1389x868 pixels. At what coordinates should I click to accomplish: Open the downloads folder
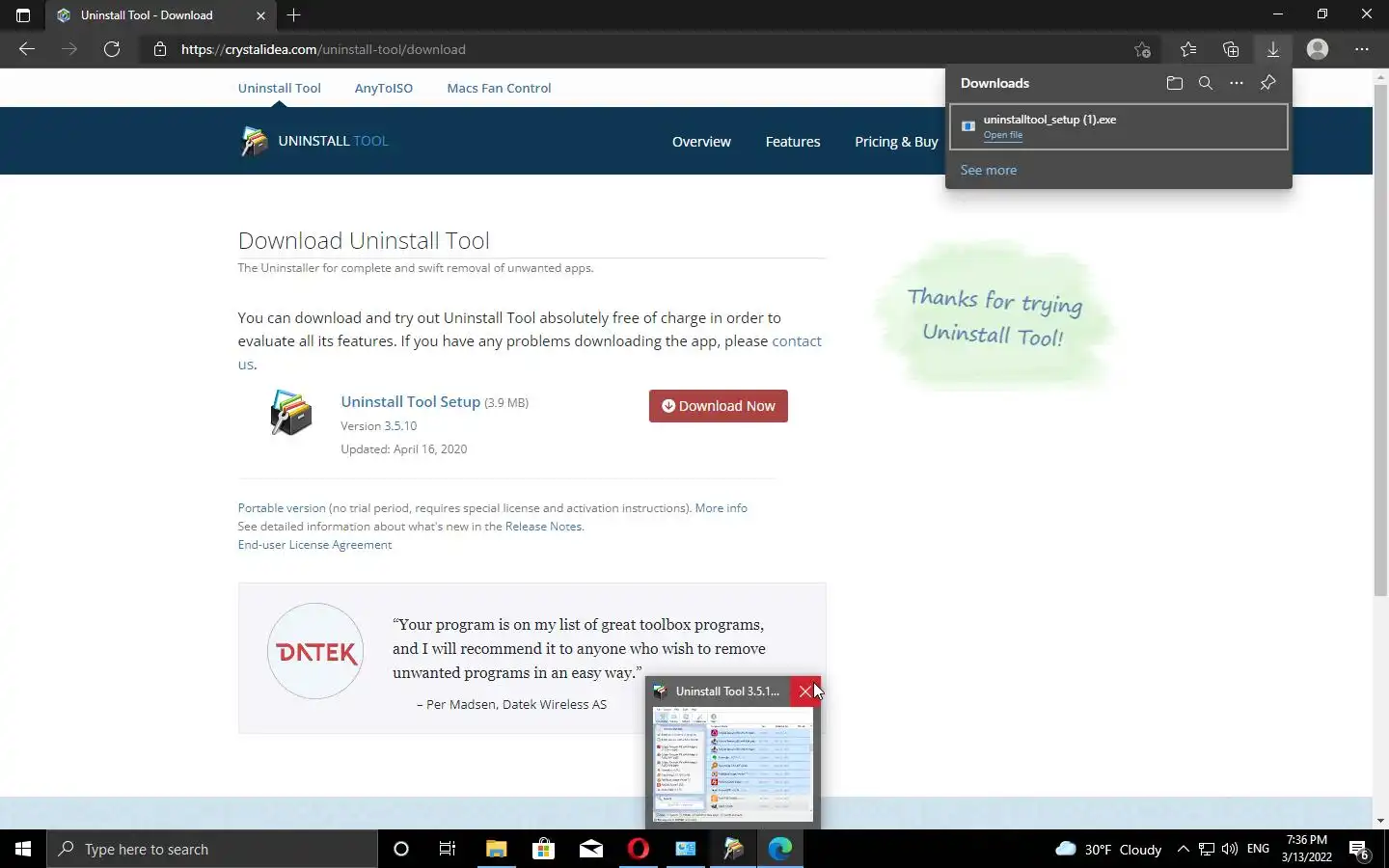click(x=1175, y=83)
